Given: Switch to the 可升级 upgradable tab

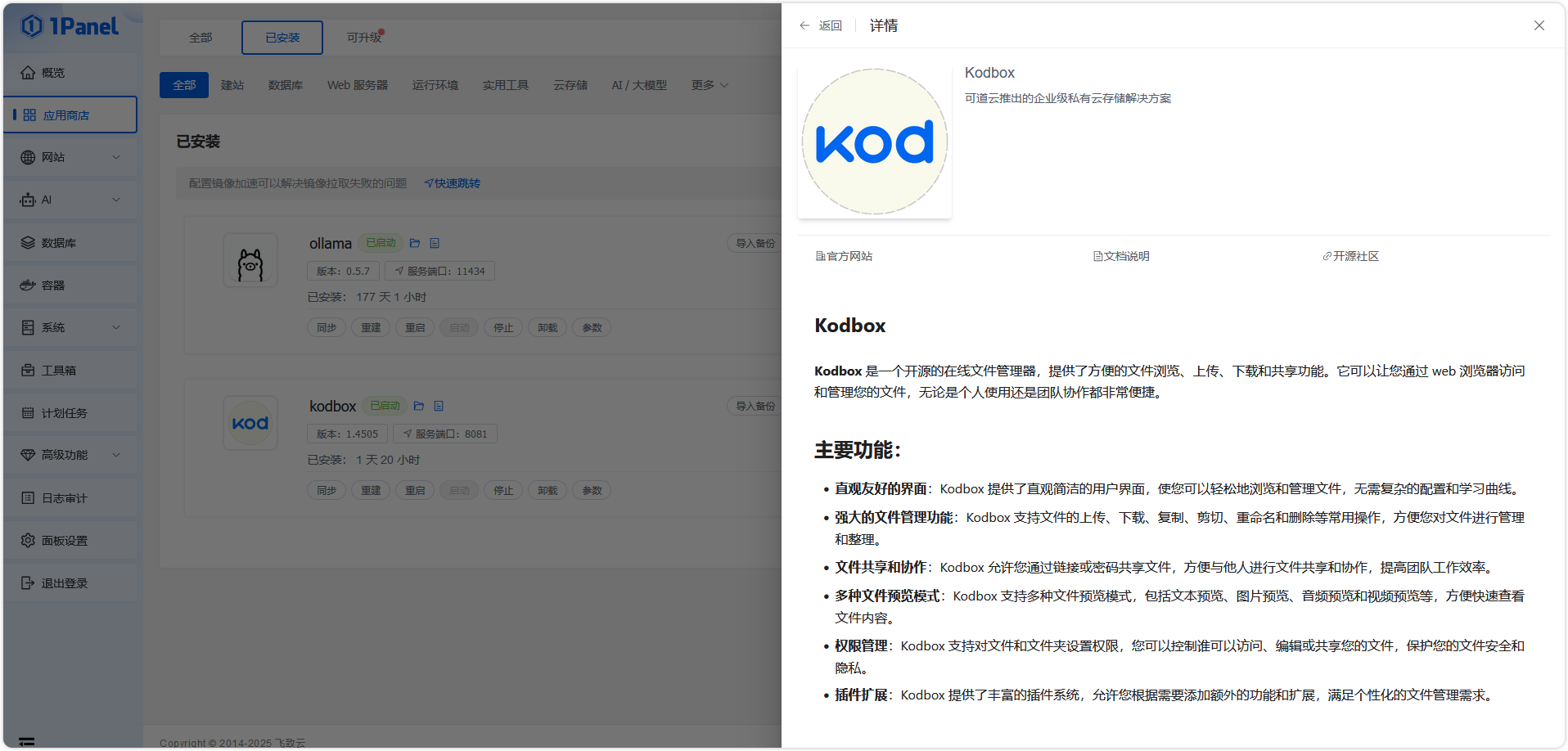Looking at the screenshot, I should tap(363, 38).
